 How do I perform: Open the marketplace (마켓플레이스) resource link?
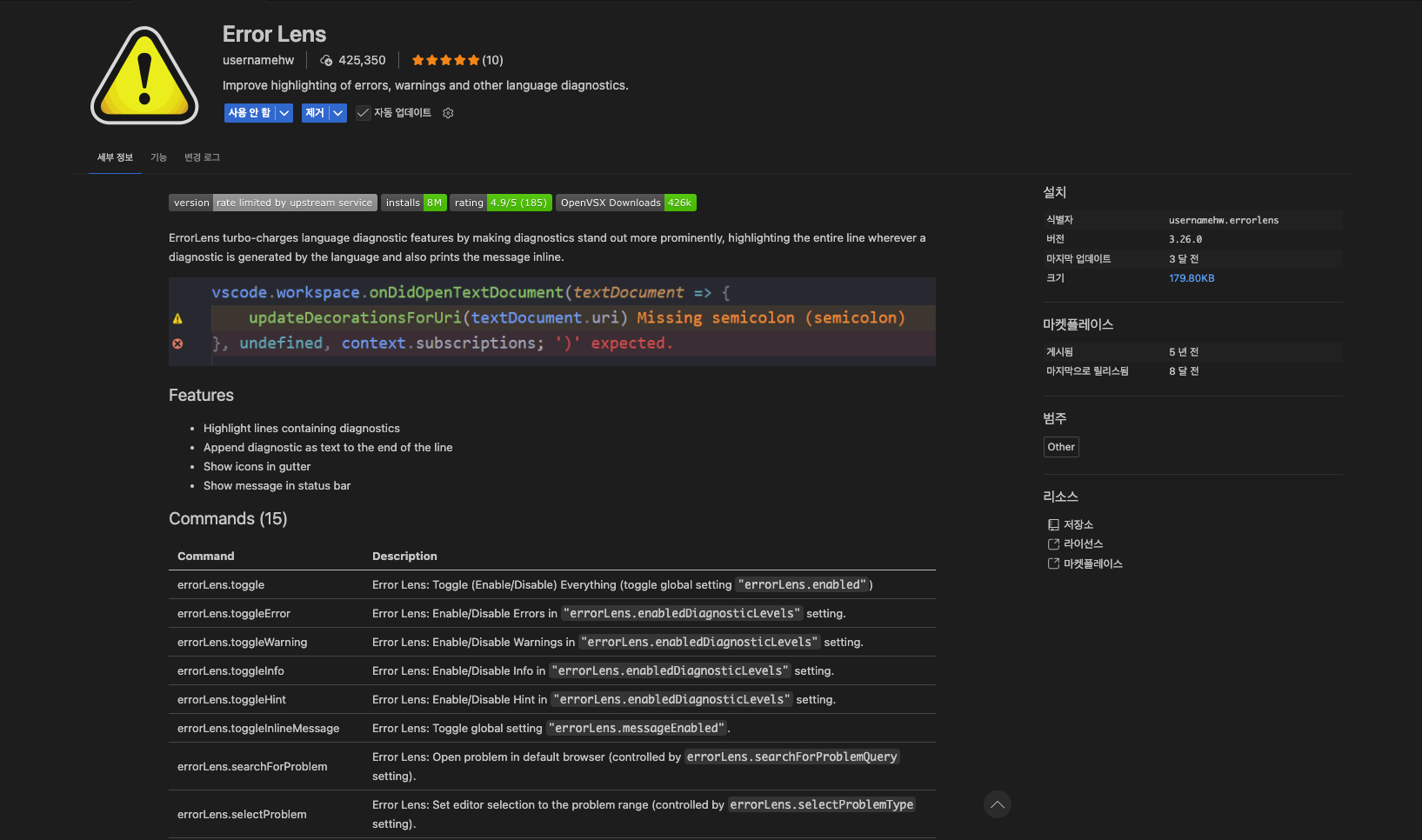click(x=1092, y=563)
